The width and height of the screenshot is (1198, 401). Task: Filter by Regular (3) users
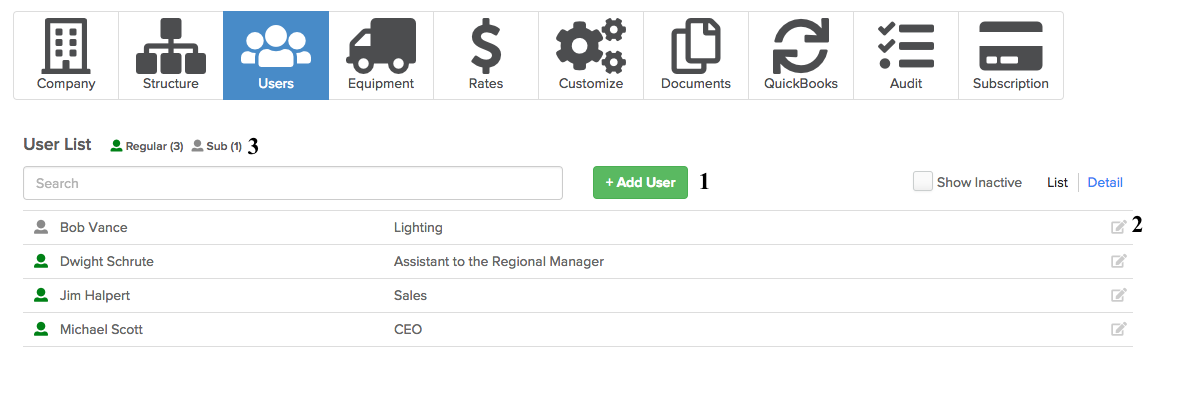tap(147, 146)
